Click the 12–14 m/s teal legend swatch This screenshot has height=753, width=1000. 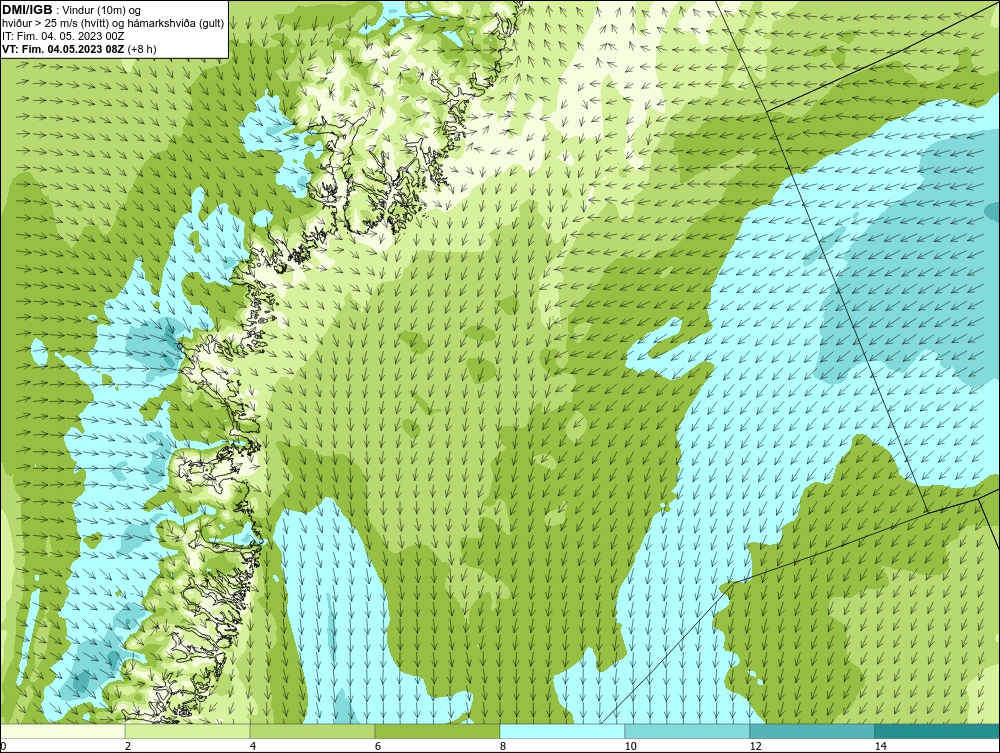click(x=812, y=731)
